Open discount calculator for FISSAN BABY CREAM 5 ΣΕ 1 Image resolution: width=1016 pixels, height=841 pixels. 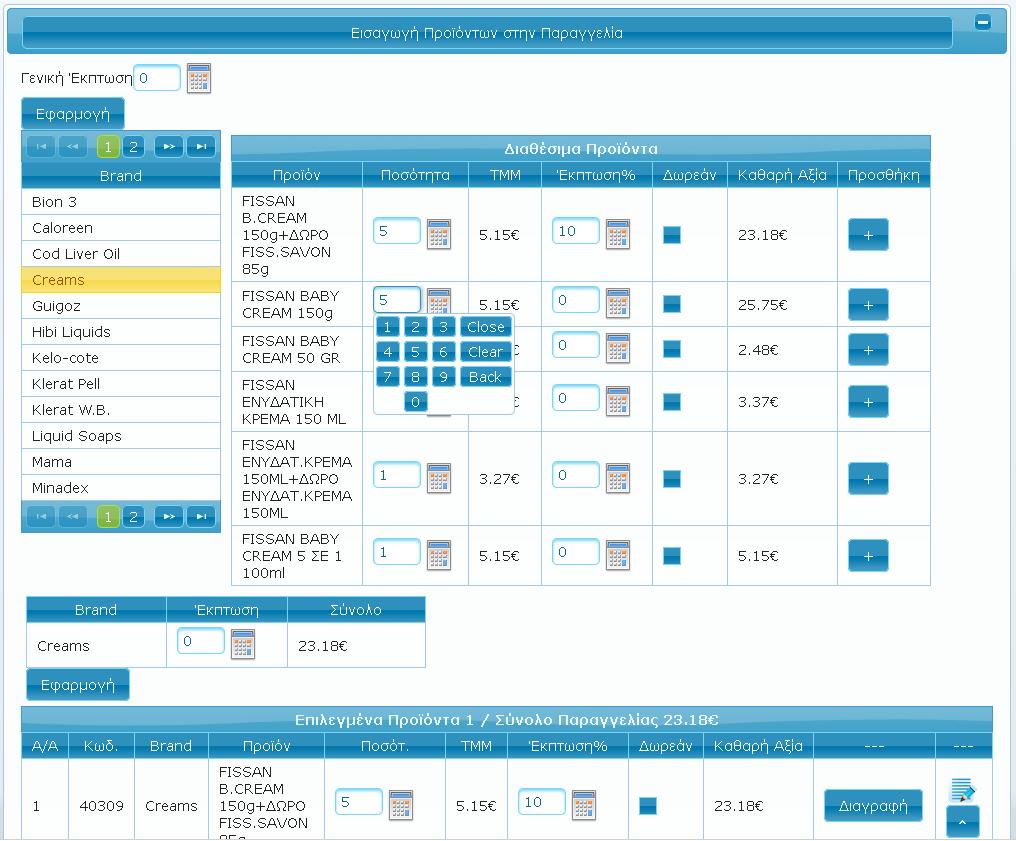[618, 555]
